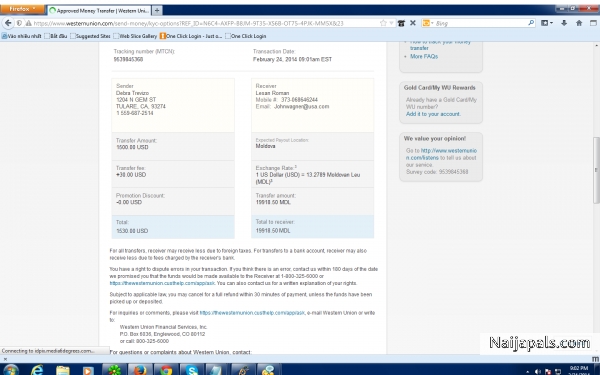The height and width of the screenshot is (375, 600).
Task: Click the site identity warning triangle in address bar
Action: point(28,23)
